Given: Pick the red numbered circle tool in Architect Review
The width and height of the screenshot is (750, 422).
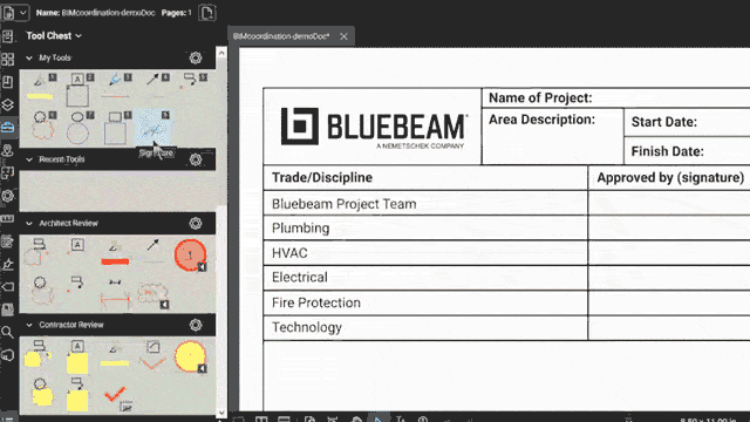Looking at the screenshot, I should (190, 255).
